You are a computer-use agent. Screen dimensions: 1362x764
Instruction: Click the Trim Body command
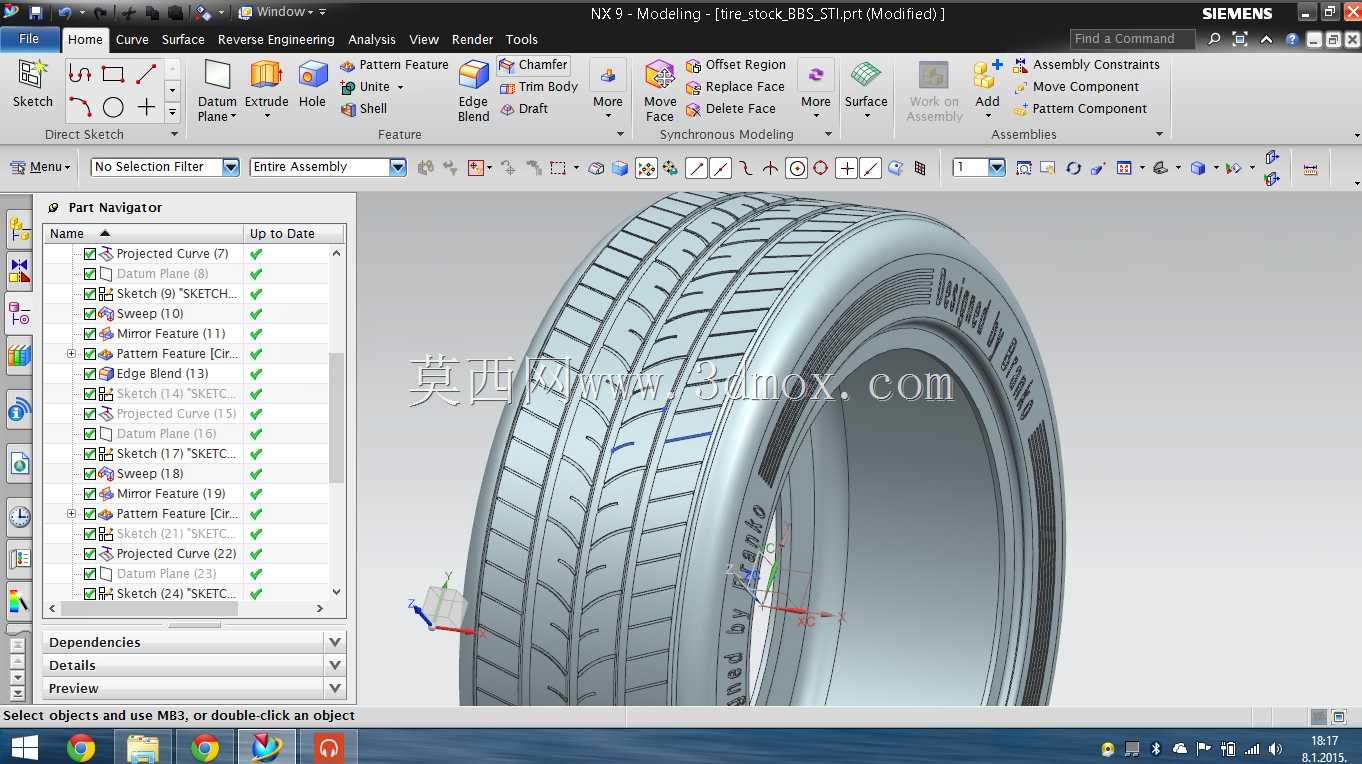(x=538, y=87)
